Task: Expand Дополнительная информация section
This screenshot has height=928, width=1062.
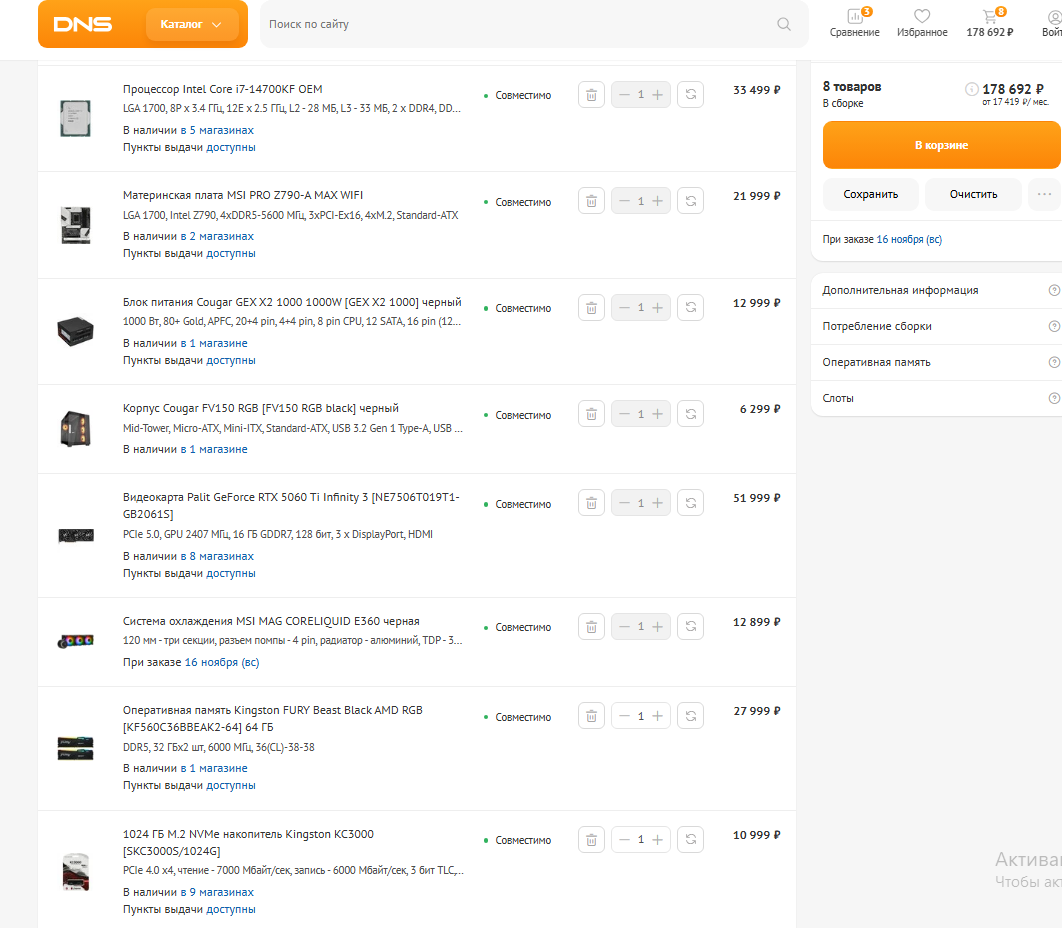Action: click(x=937, y=290)
